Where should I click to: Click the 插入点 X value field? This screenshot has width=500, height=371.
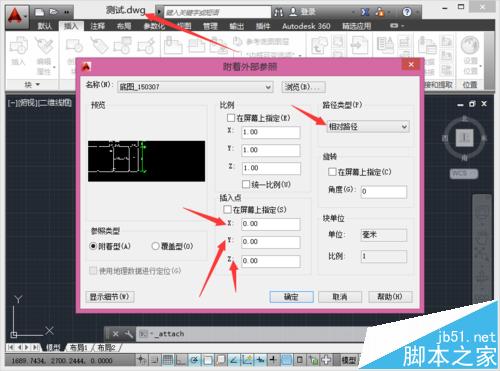[271, 224]
